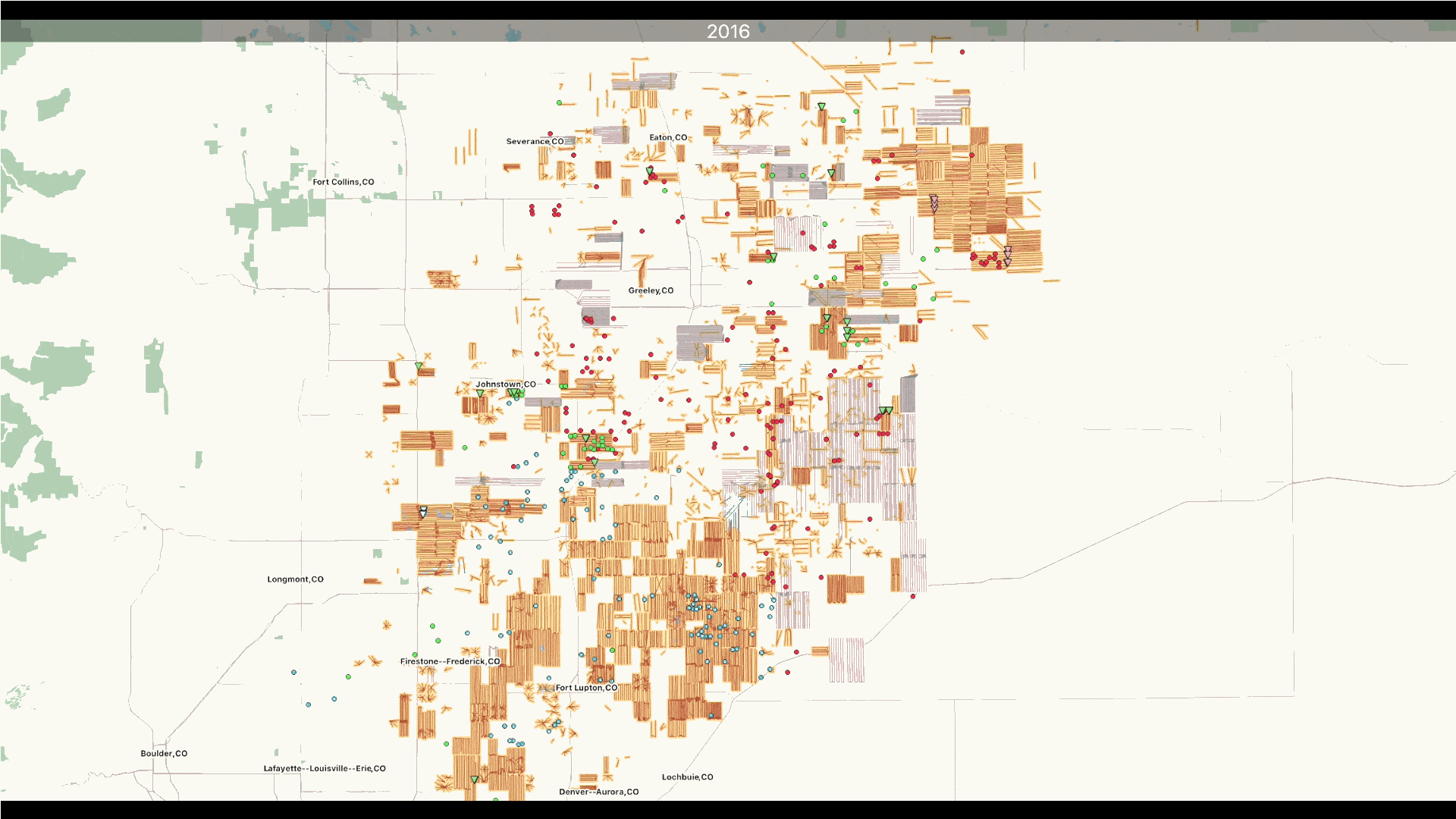This screenshot has width=1456, height=819.
Task: Click the green triangle marker west of Denver--Aurora
Action: point(474,780)
